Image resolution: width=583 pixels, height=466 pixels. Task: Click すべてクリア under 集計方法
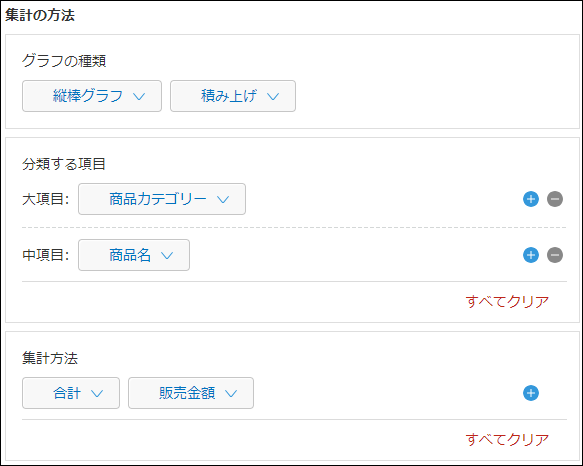point(507,439)
